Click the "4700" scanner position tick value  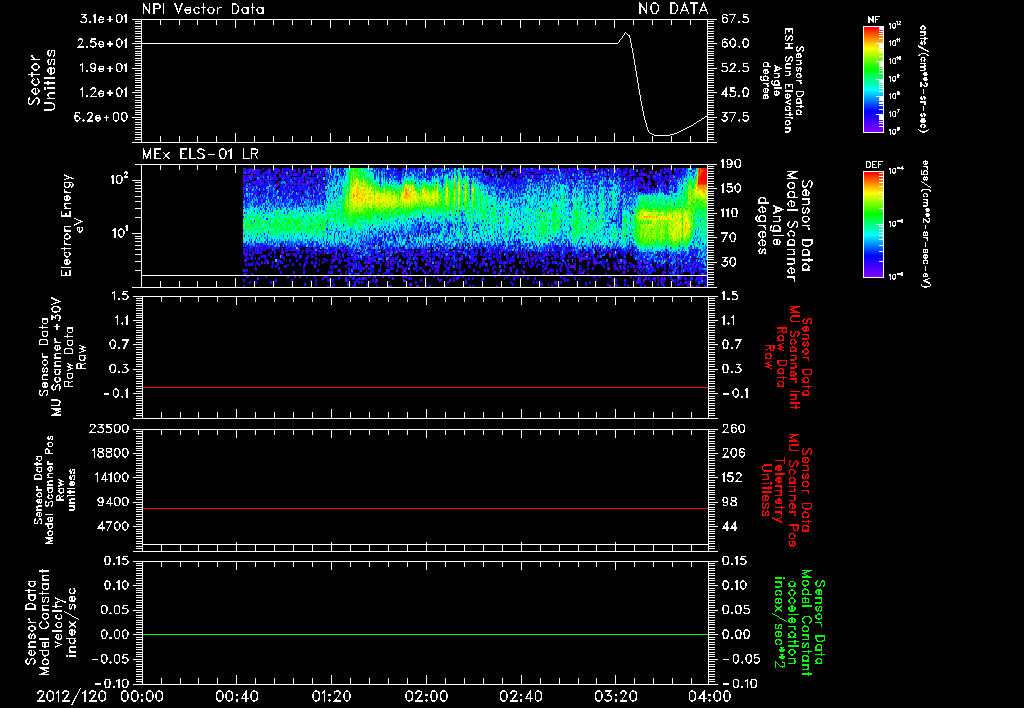click(x=113, y=526)
